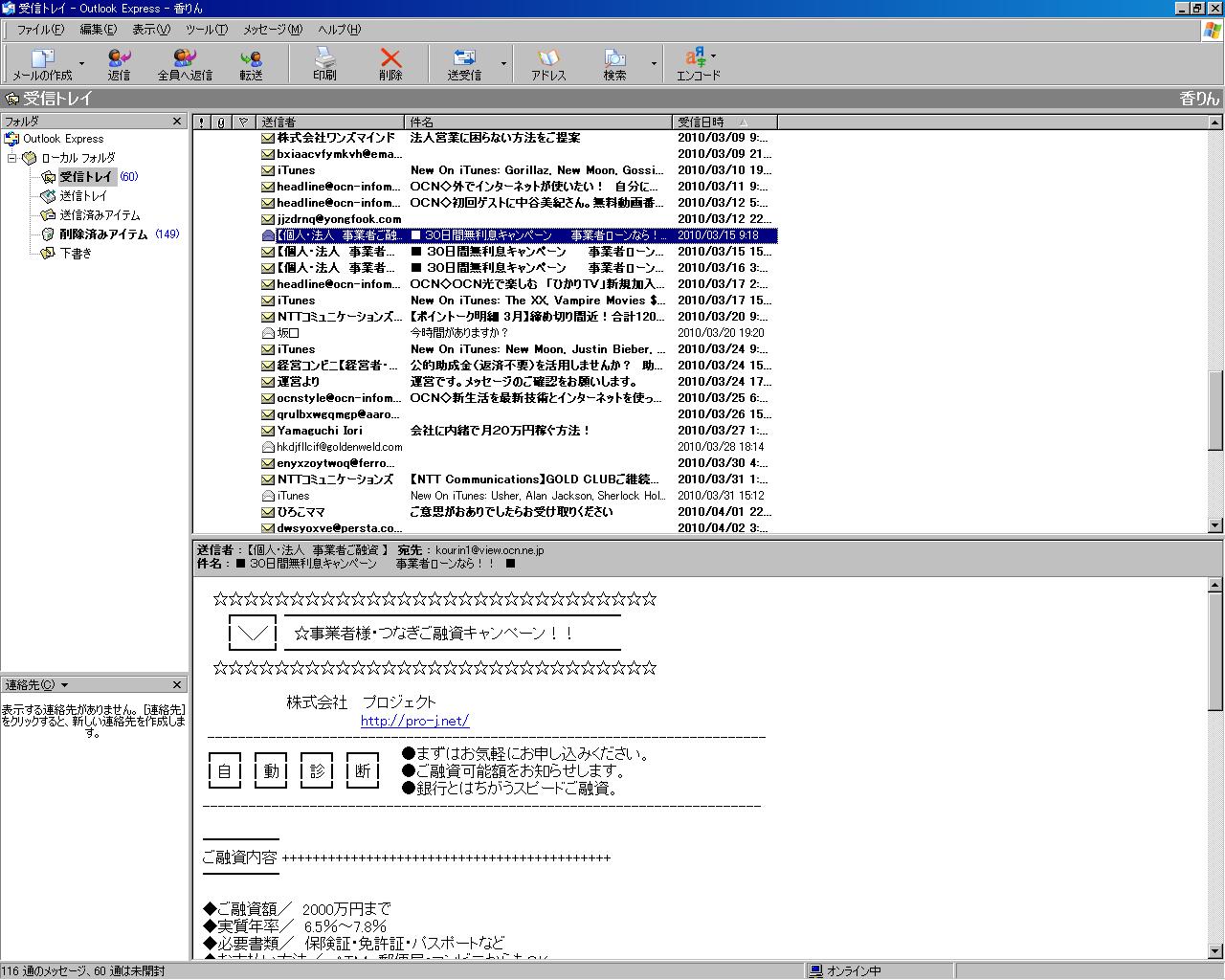Click the envelope icon of dwsyoxve@persta message
This screenshot has width=1225, height=980.
click(x=268, y=527)
